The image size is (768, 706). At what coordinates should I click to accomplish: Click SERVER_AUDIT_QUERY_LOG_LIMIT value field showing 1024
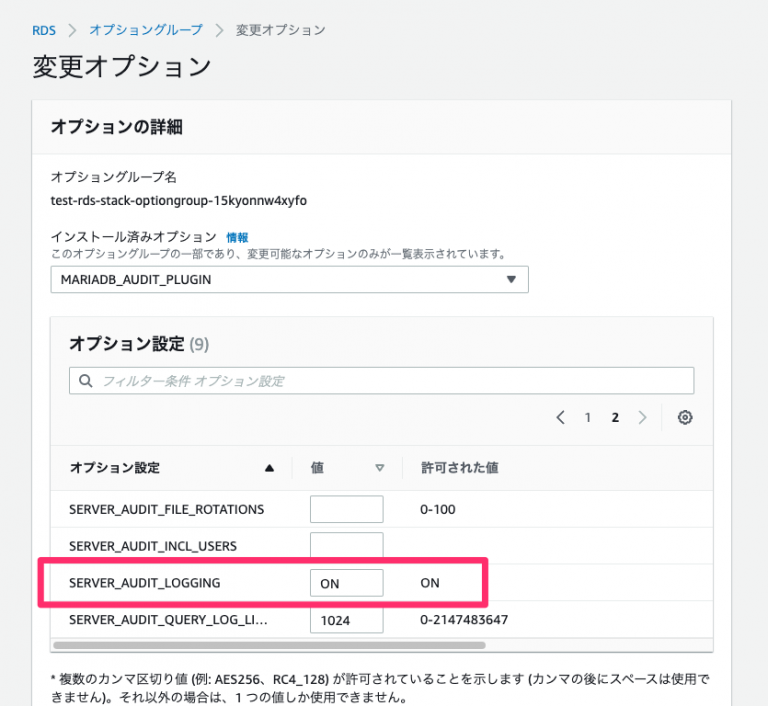tap(346, 620)
